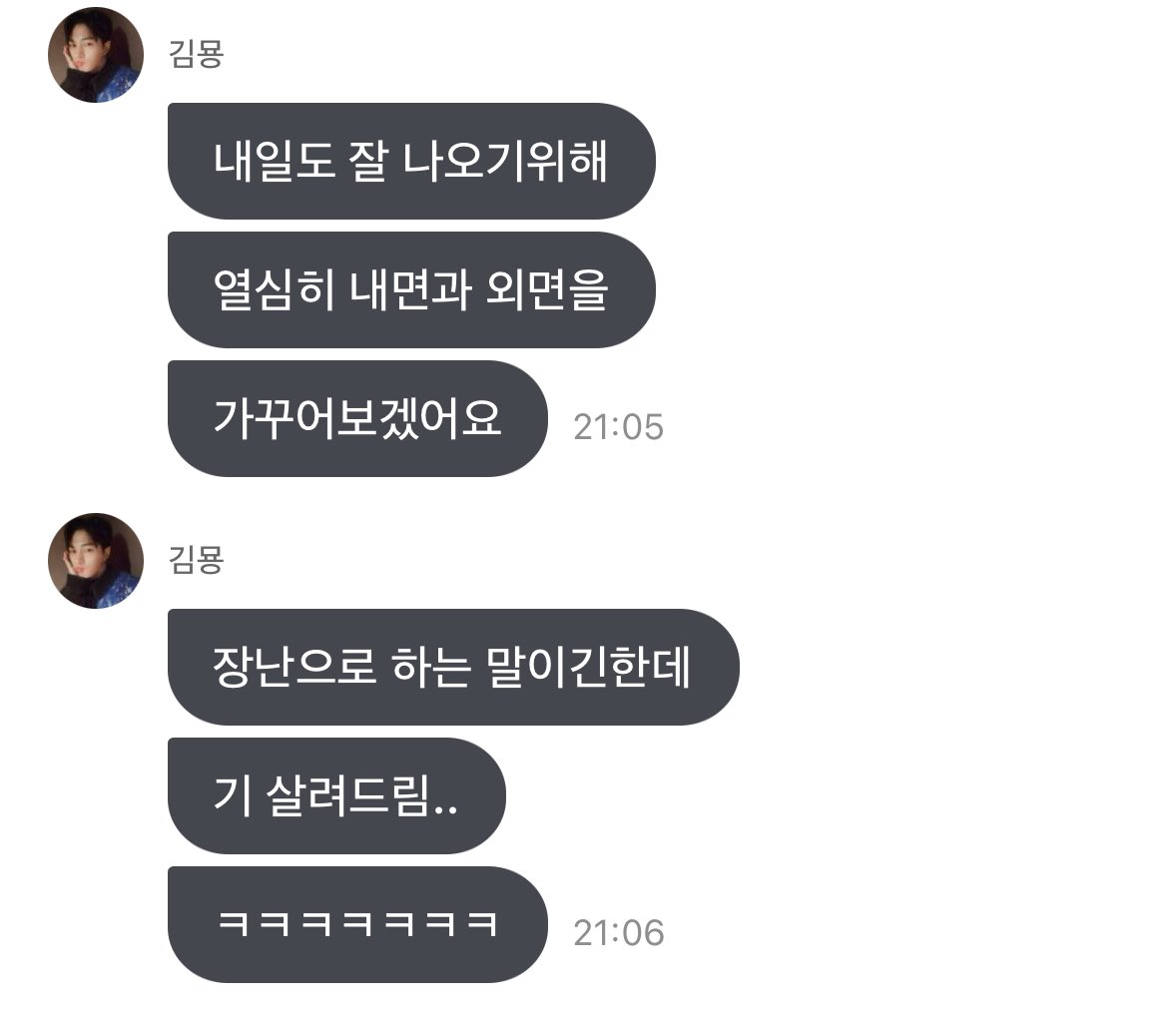The width and height of the screenshot is (1176, 1015).
Task: Click the 21:06 timestamp
Action: 619,933
